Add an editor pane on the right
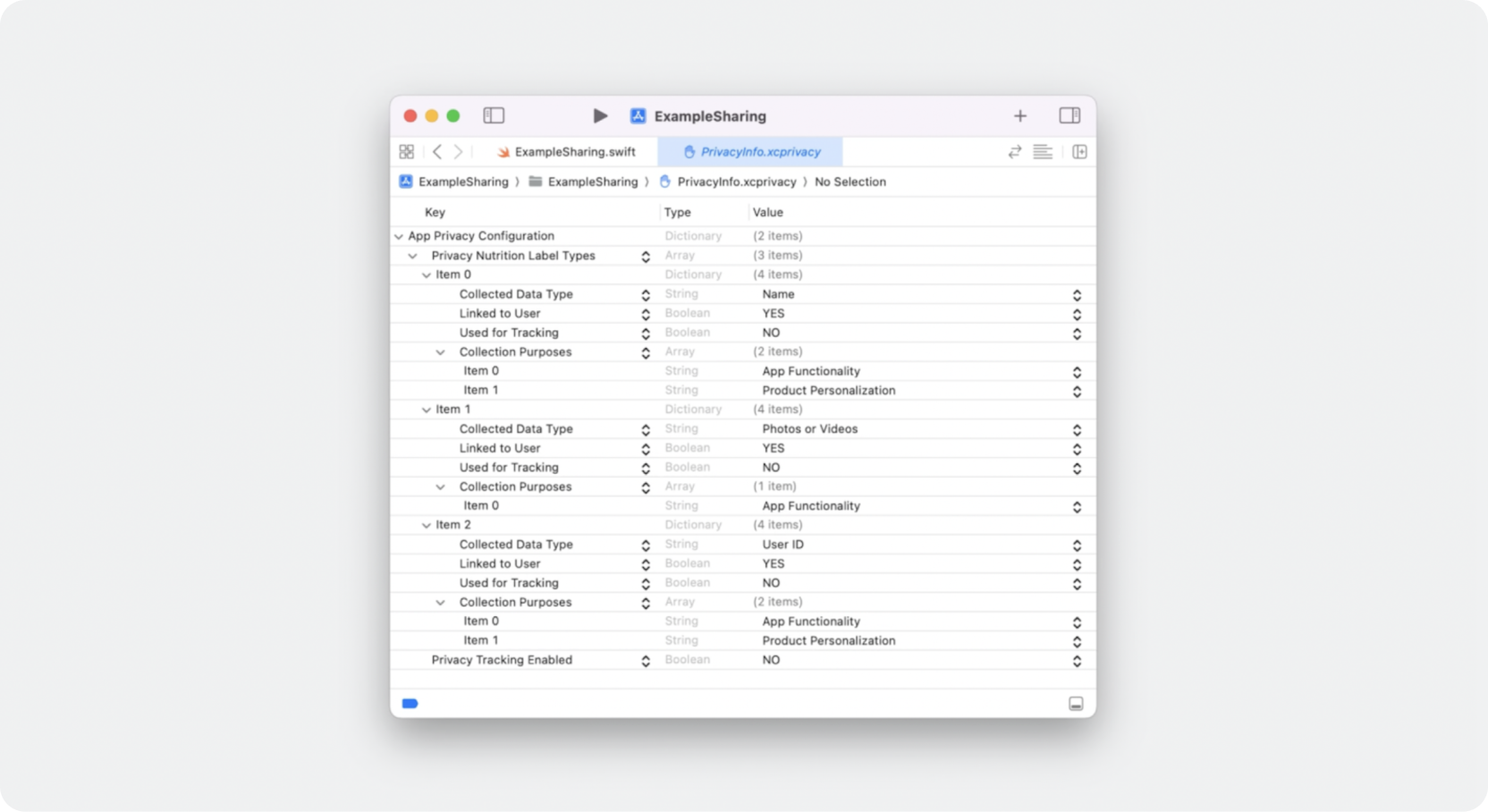1488x812 pixels. (x=1079, y=152)
